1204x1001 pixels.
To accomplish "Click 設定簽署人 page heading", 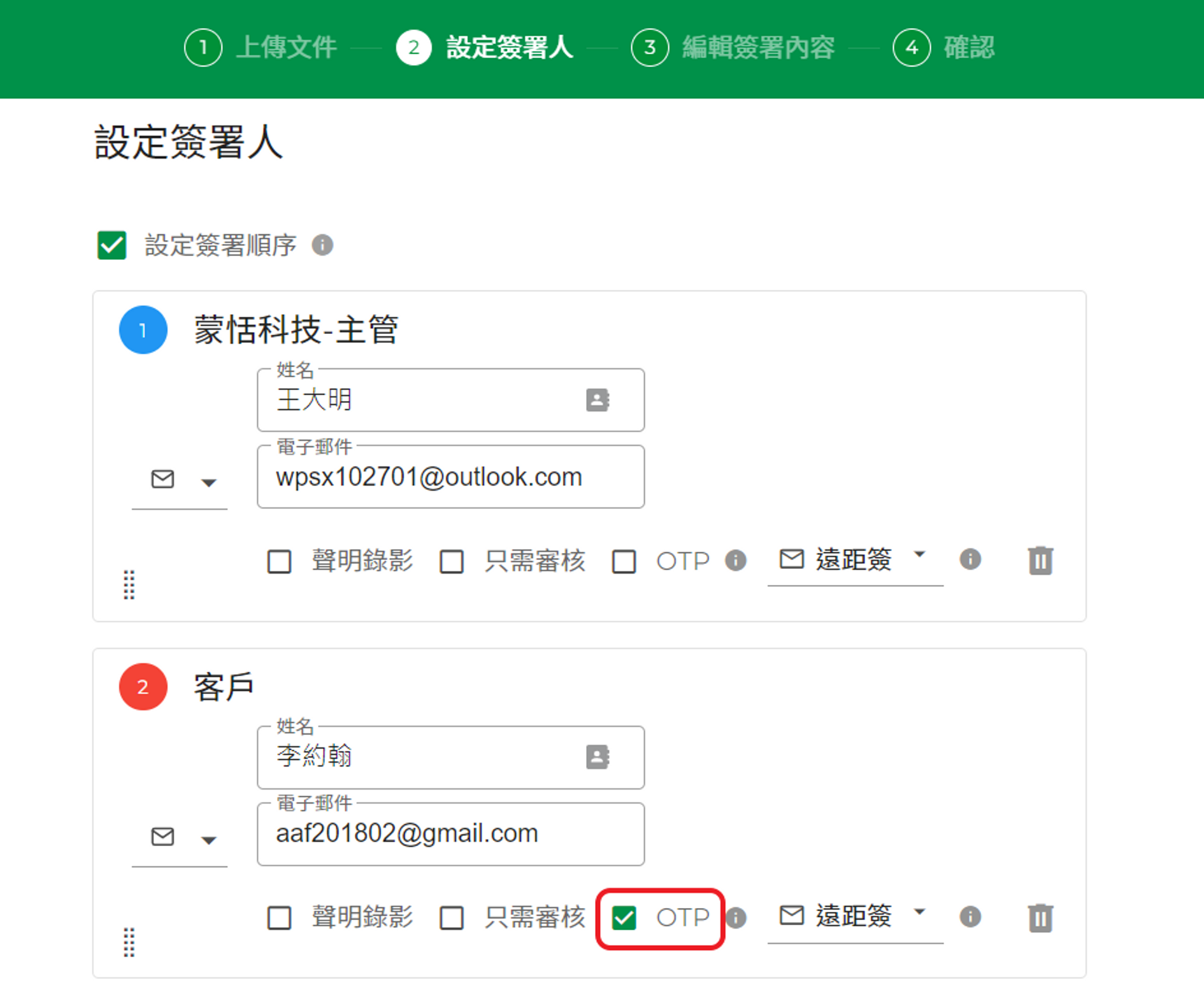I will [189, 141].
